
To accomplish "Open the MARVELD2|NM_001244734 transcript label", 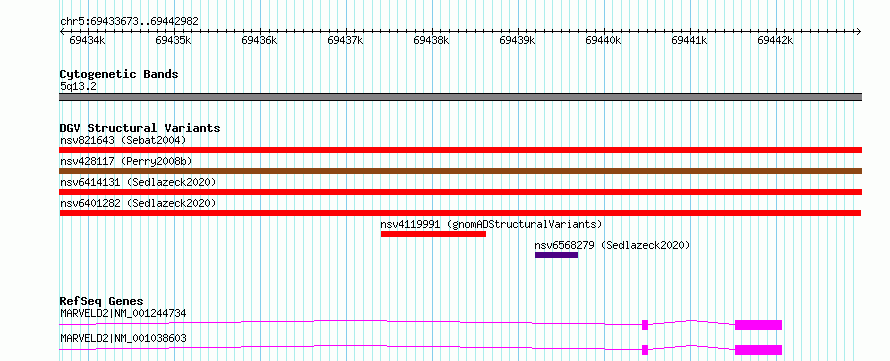I will click(x=123, y=313).
